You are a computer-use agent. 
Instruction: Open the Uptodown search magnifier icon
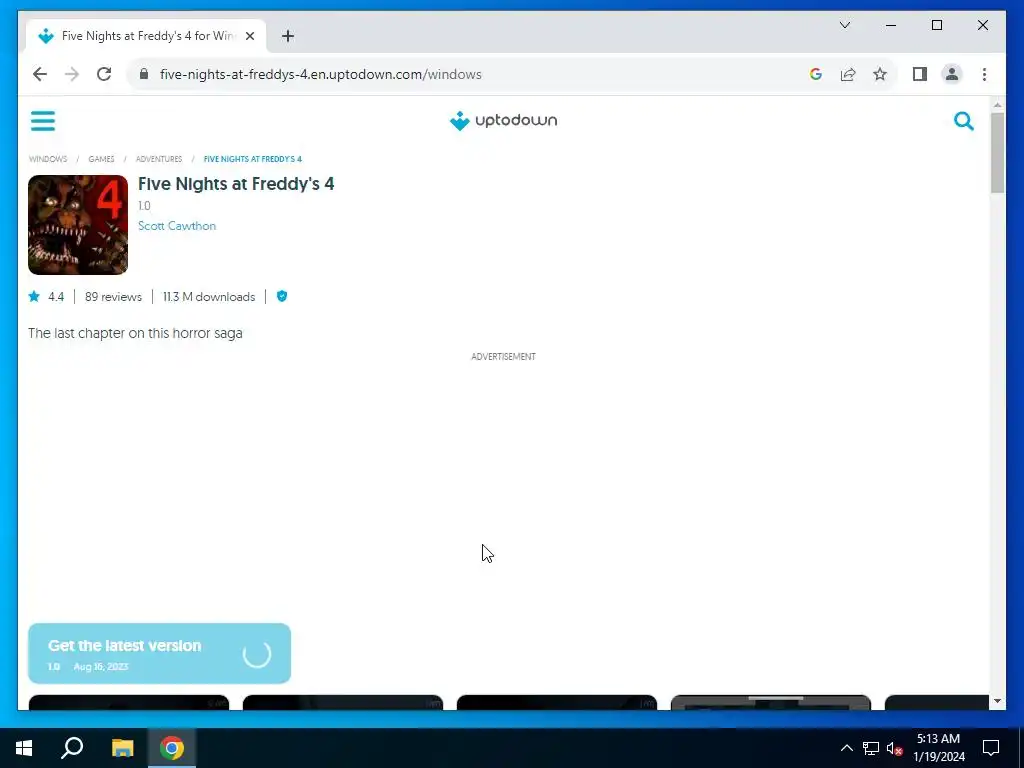[x=964, y=121]
